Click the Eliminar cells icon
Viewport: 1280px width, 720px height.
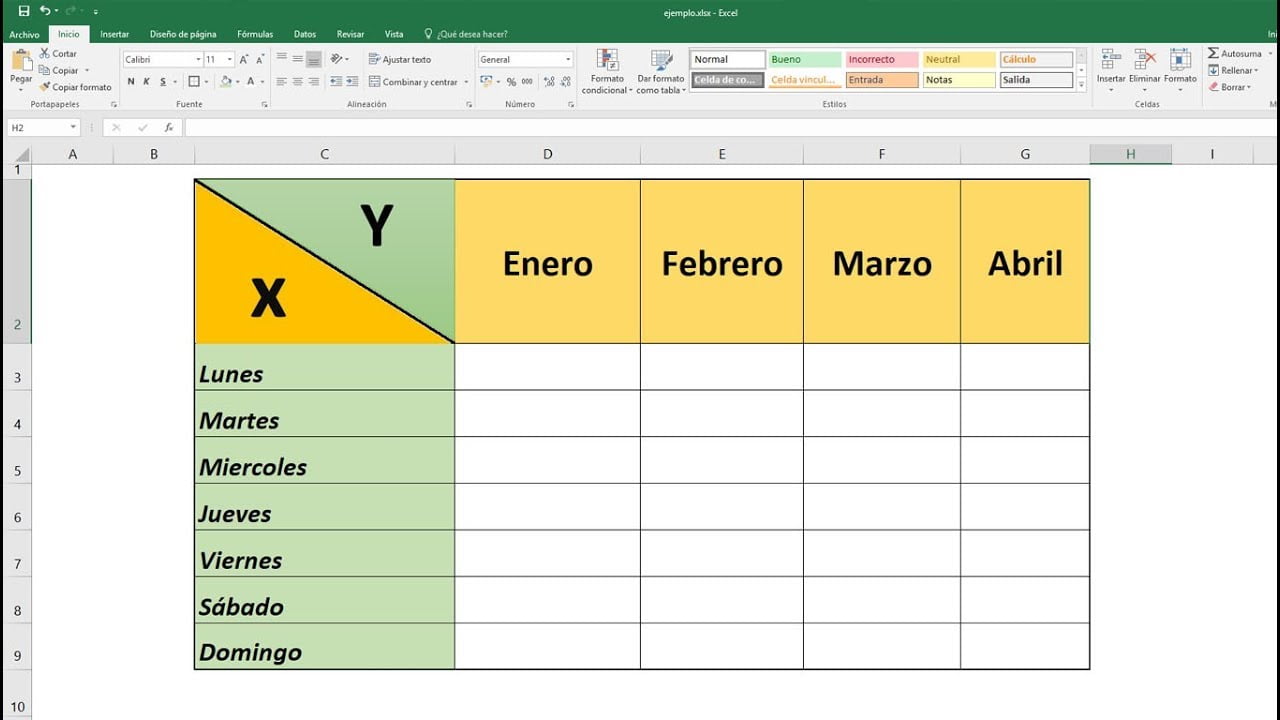point(1145,59)
